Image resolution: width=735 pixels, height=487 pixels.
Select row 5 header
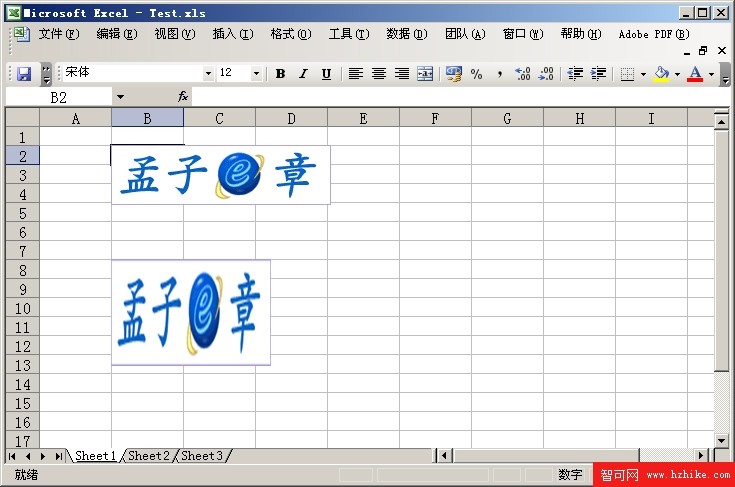[22, 213]
